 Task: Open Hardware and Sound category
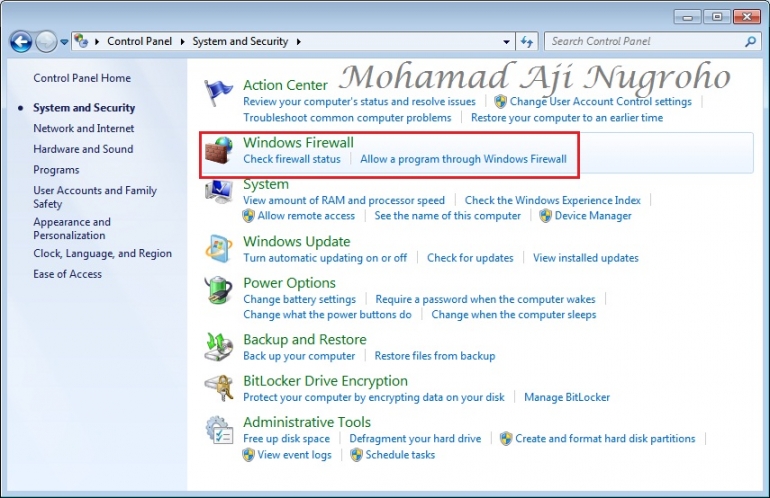coord(83,149)
